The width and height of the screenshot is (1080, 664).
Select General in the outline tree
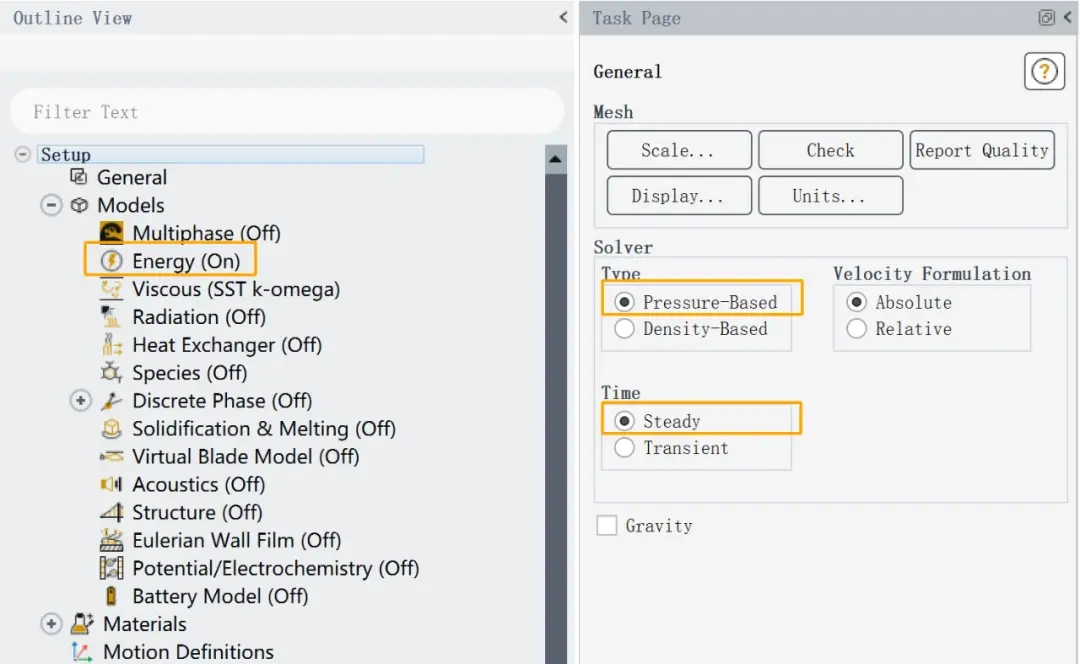(132, 178)
